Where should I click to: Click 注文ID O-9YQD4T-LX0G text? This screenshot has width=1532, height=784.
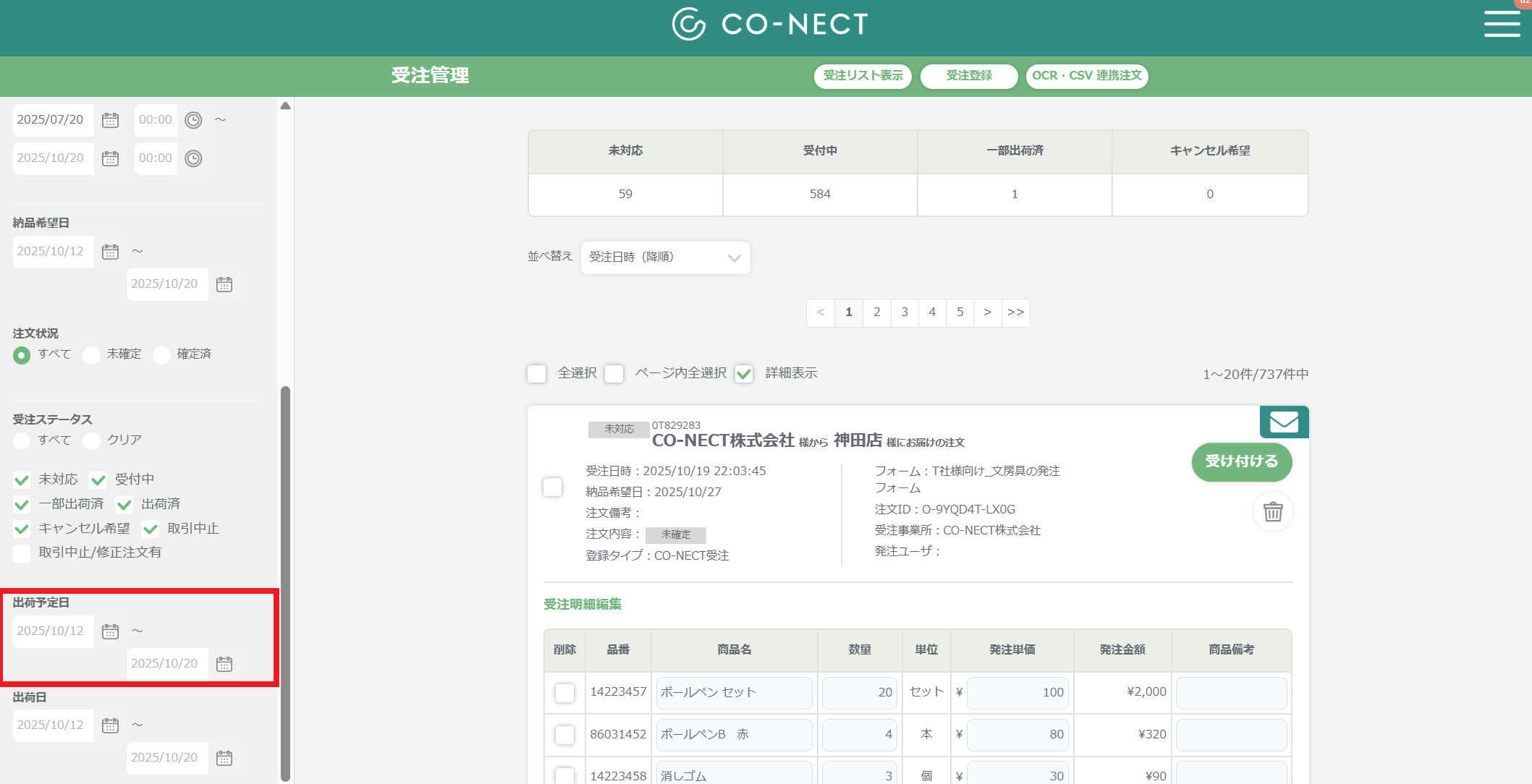[x=945, y=510]
